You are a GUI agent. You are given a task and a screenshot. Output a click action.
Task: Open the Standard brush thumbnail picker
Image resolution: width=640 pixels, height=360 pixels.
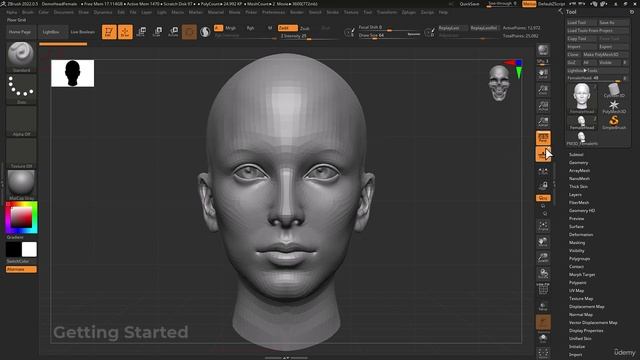tap(21, 57)
